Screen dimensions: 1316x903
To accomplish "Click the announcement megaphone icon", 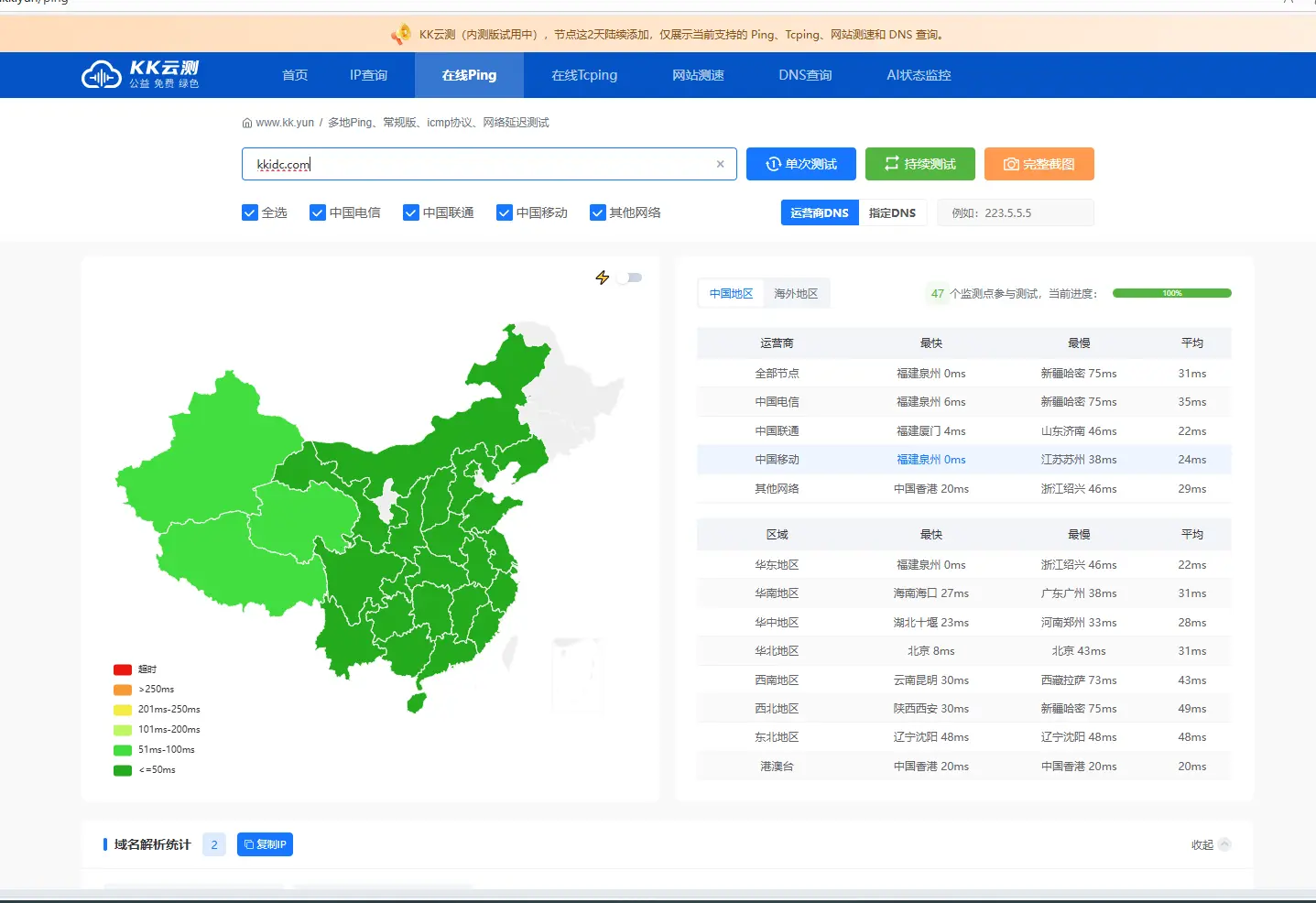I will coord(400,35).
